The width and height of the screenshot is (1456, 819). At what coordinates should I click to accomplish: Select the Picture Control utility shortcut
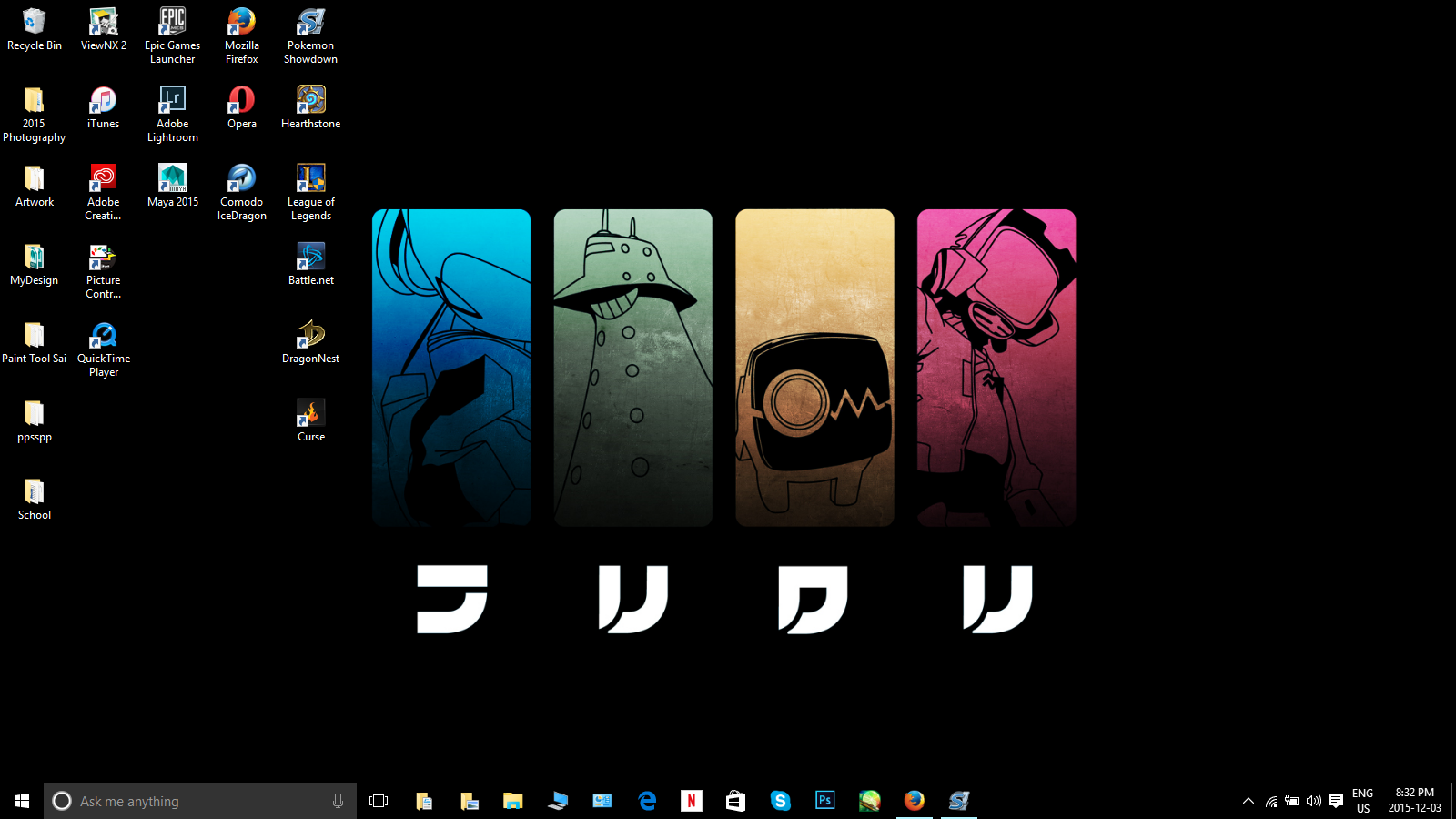click(x=103, y=270)
